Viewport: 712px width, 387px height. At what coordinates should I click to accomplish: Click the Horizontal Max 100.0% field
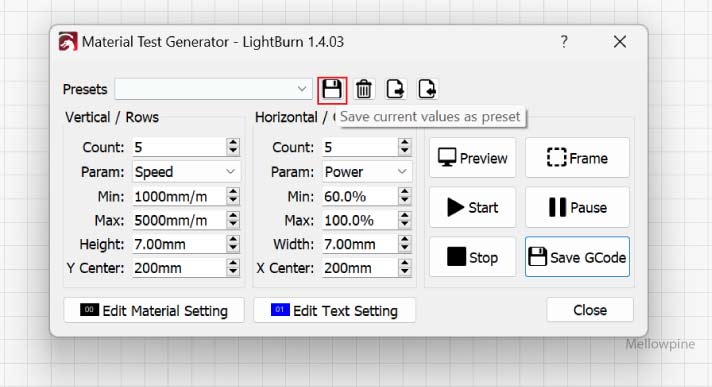(x=360, y=220)
